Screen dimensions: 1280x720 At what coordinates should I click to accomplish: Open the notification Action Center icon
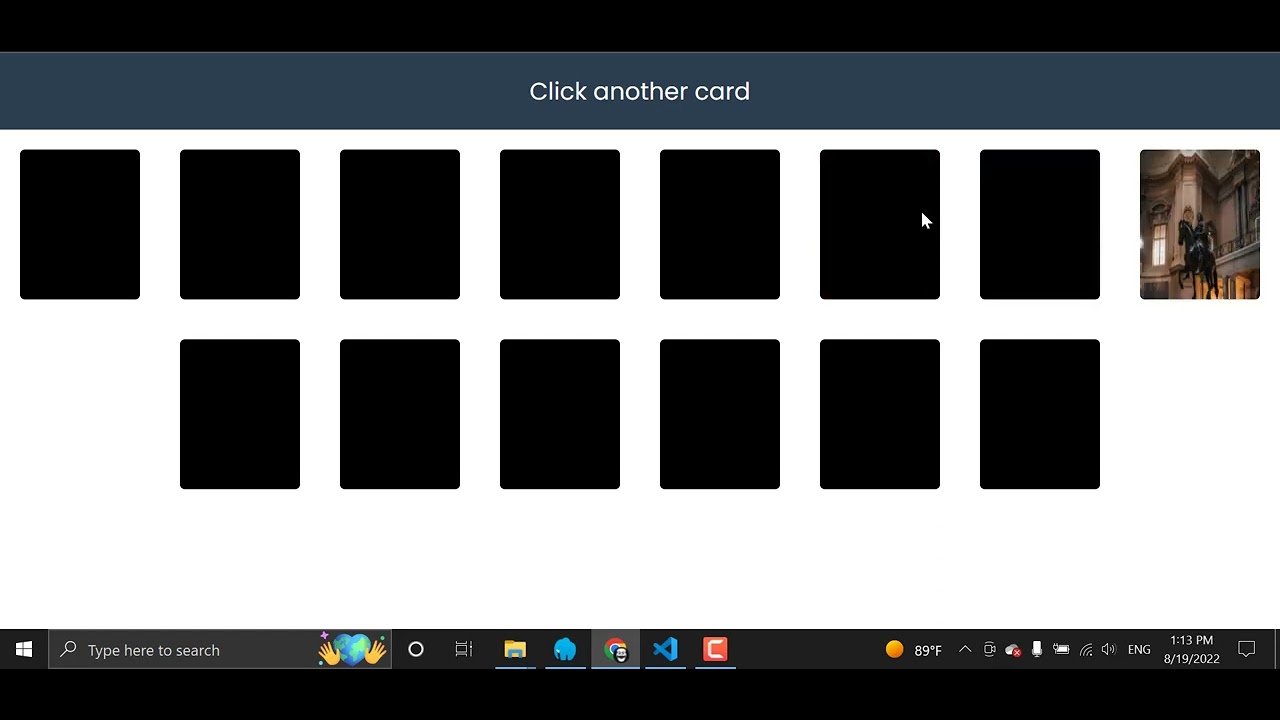[x=1247, y=650]
